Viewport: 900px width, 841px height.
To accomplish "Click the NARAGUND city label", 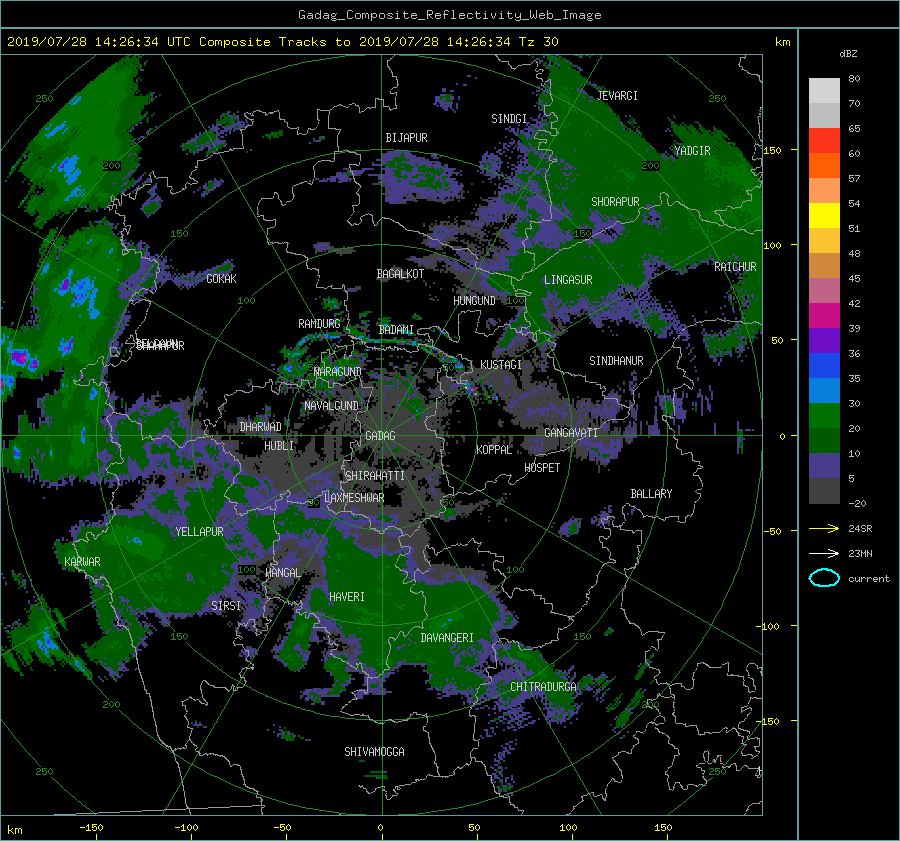I will (x=338, y=371).
